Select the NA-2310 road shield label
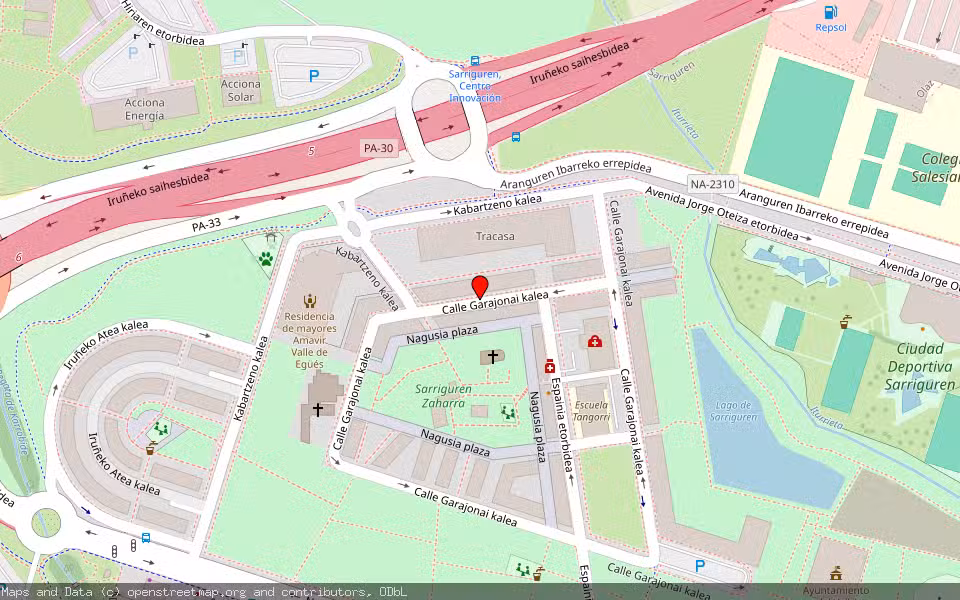Screen dimensions: 960x600 point(712,184)
